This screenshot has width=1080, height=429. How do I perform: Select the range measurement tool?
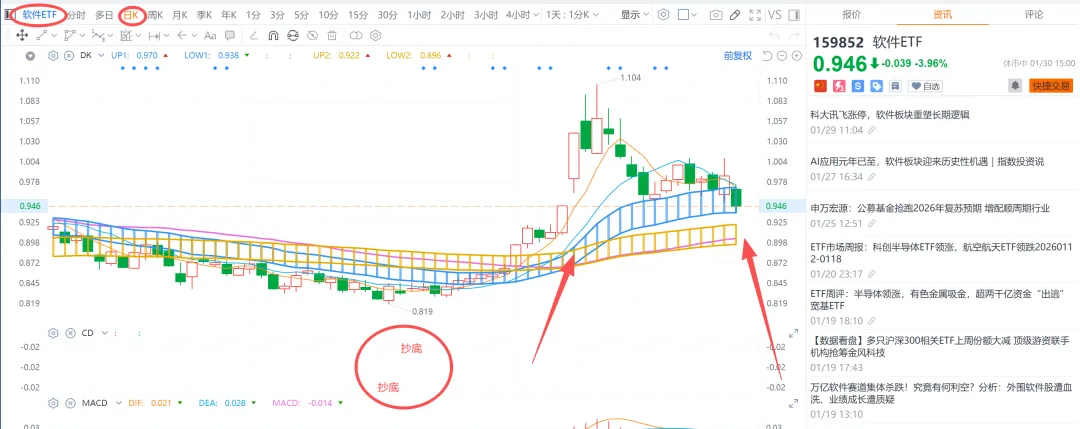tap(154, 35)
